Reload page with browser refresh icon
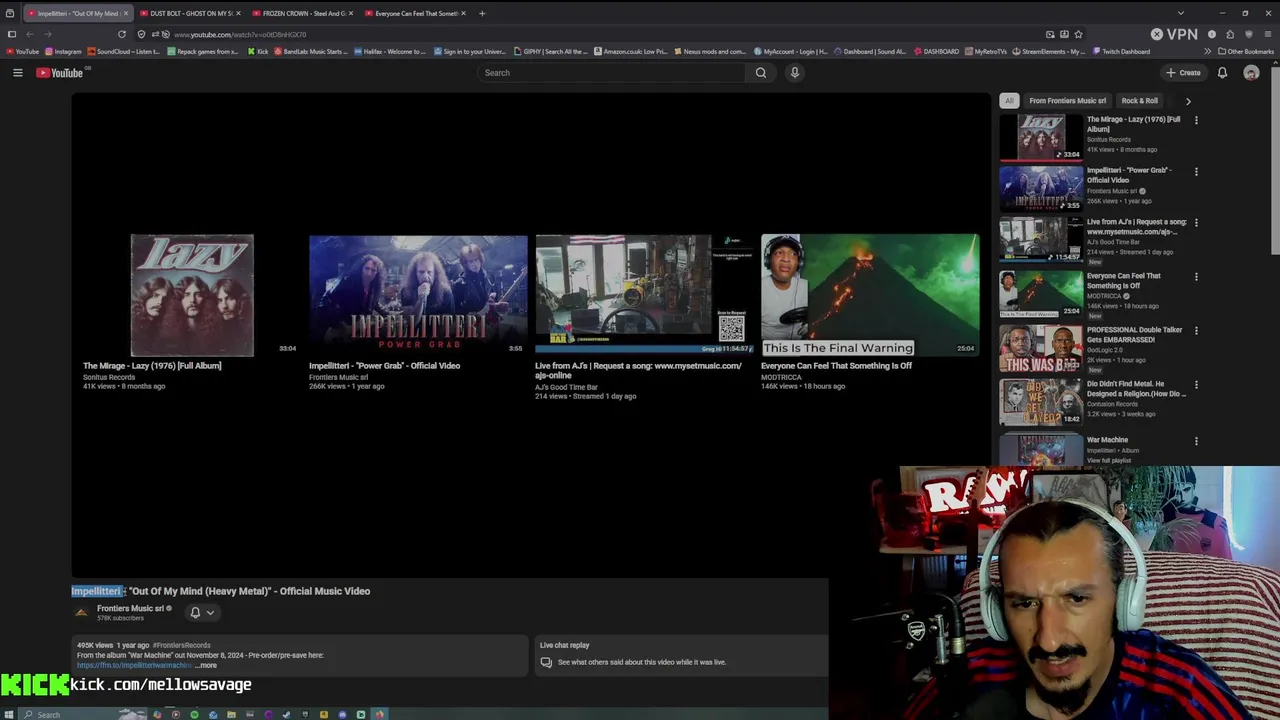The width and height of the screenshot is (1280, 720). (x=122, y=34)
